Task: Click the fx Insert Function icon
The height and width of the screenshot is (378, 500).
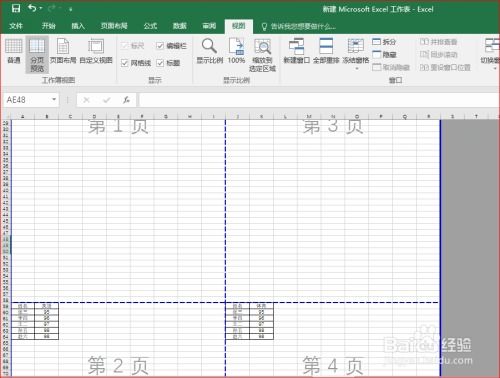Action: [x=126, y=100]
